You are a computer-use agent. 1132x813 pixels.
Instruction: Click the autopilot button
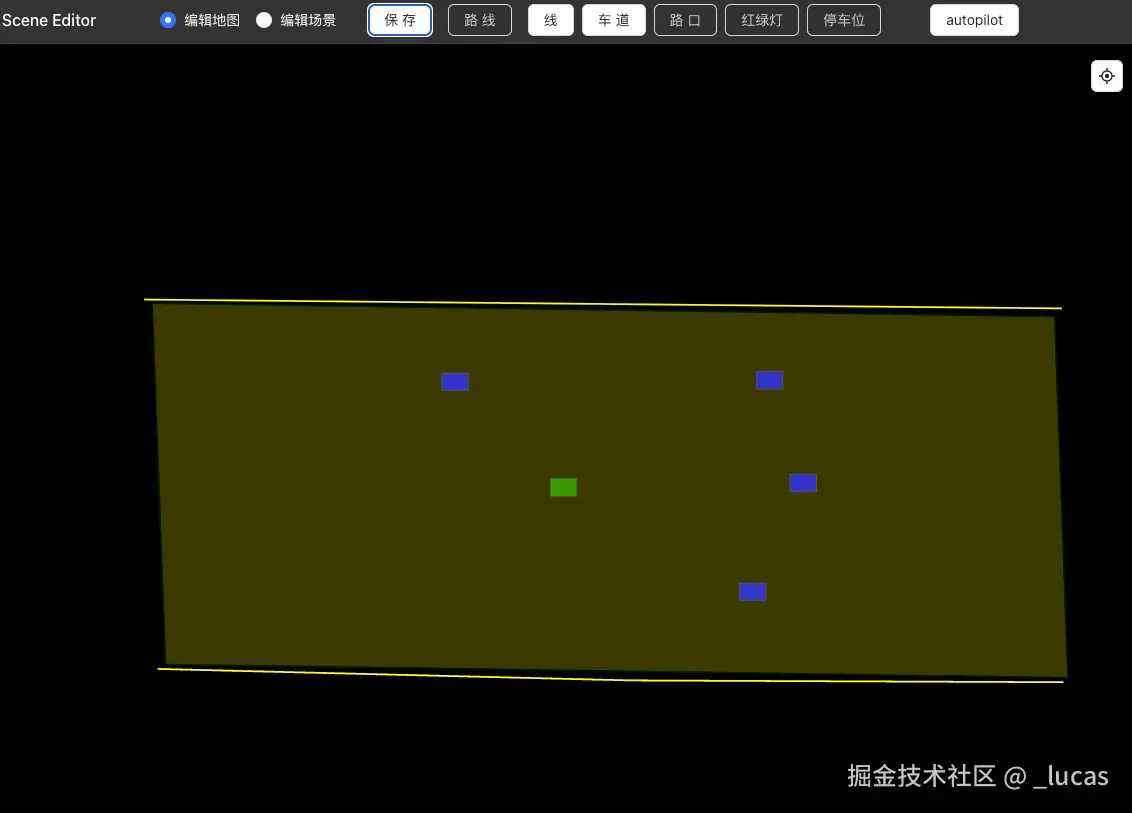973,19
